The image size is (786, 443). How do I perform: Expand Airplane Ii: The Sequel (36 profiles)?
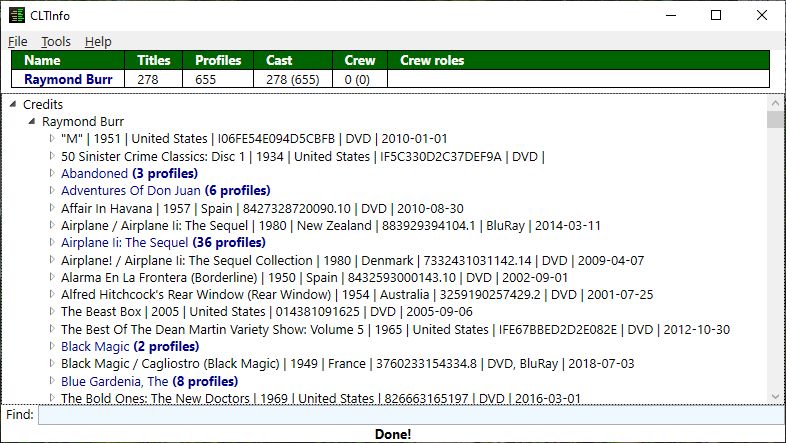[52, 242]
